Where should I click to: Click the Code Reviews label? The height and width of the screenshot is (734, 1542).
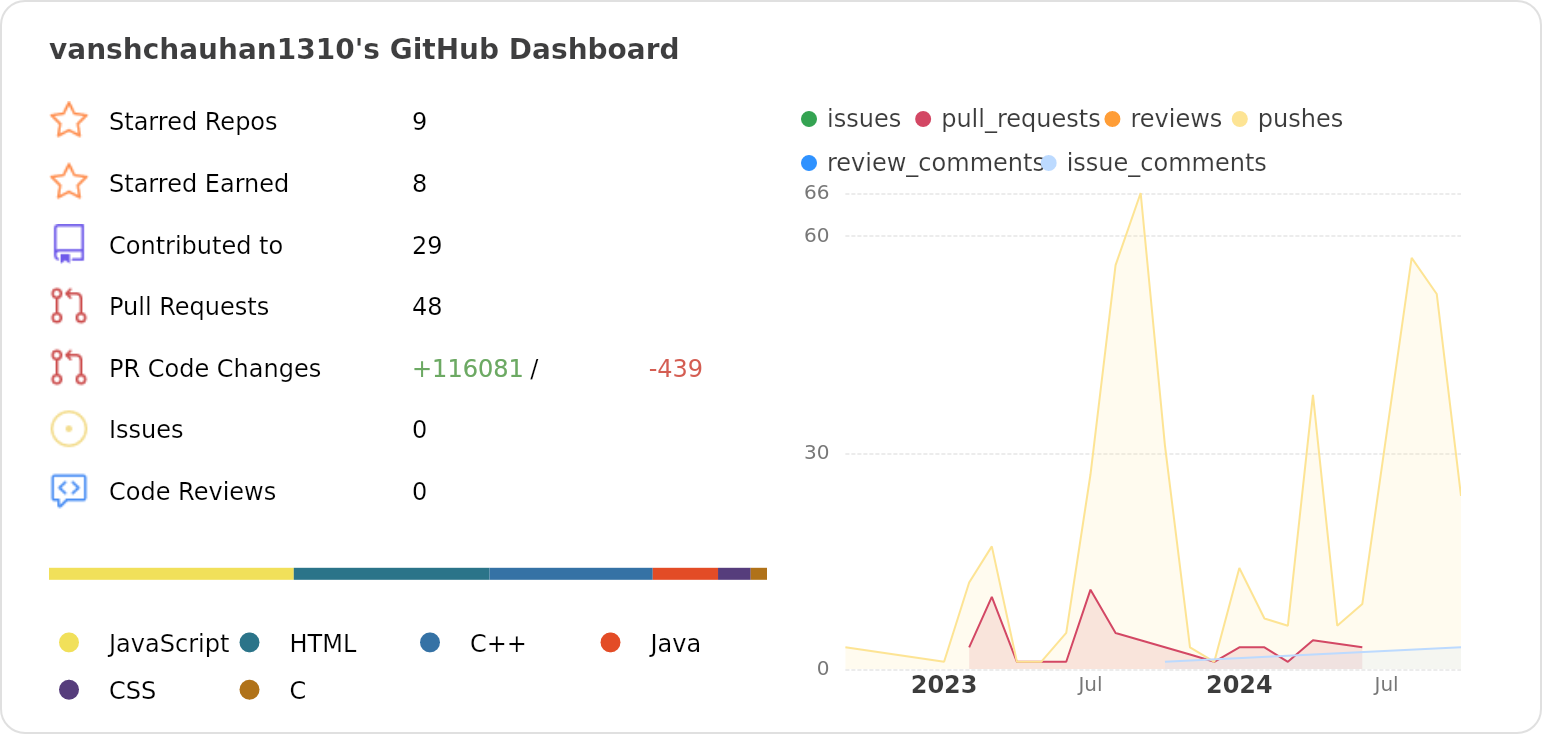192,492
